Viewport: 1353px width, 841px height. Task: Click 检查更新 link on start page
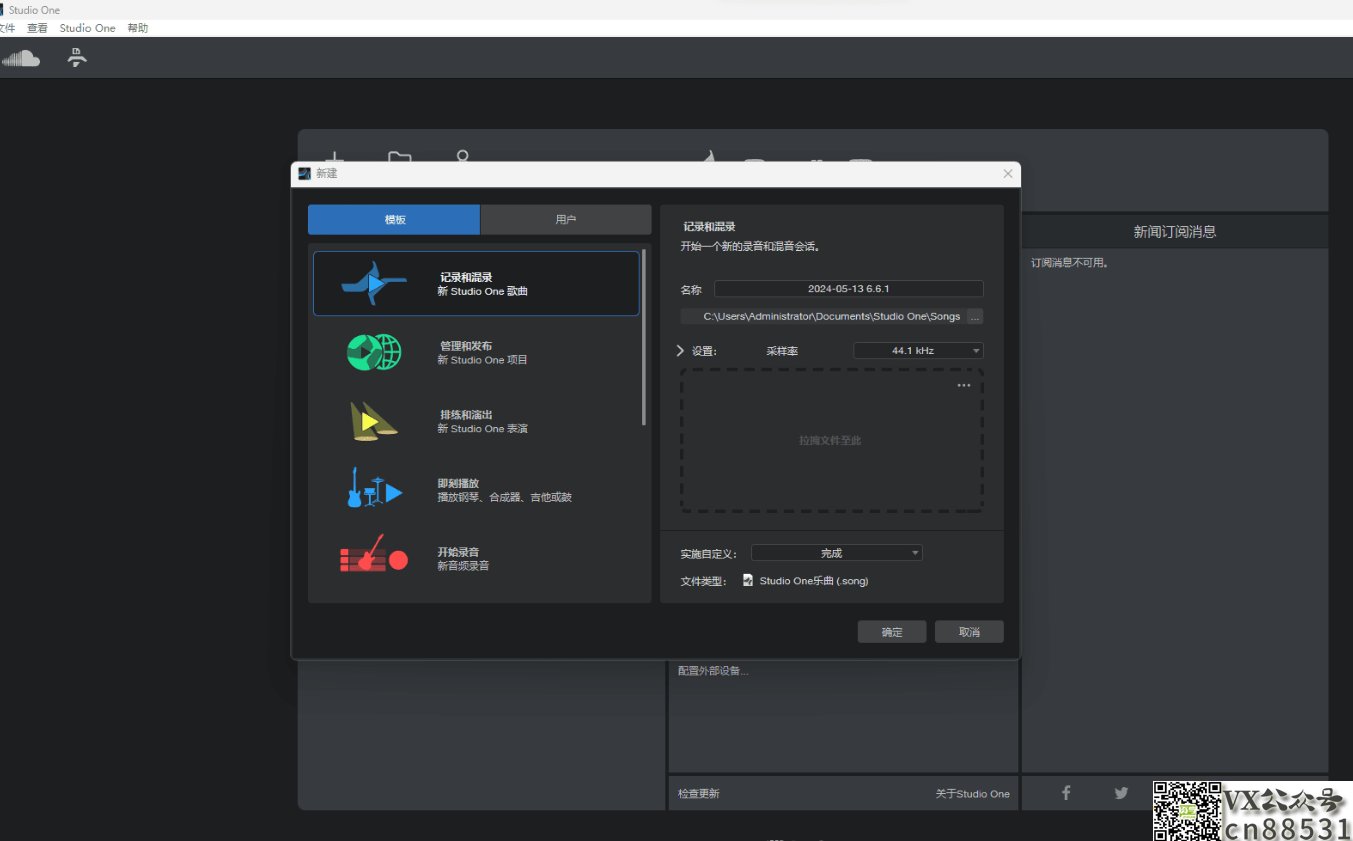tap(699, 794)
